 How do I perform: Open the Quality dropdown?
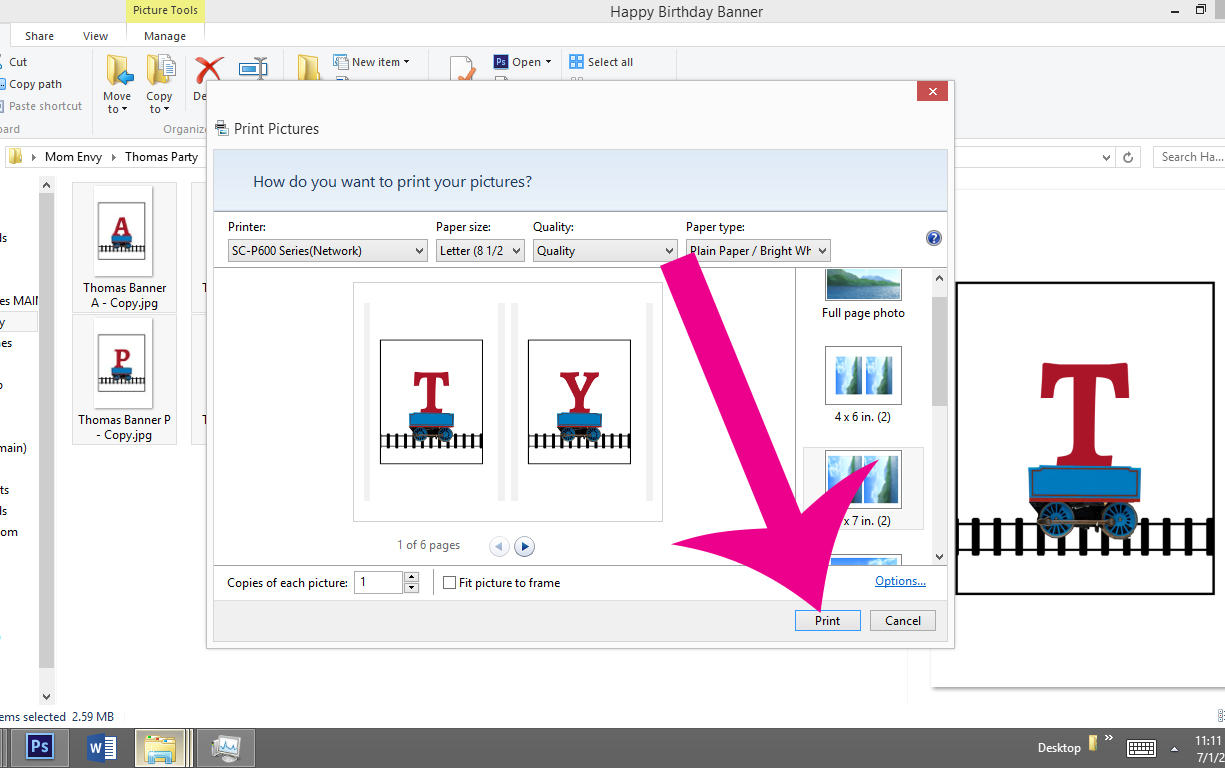(605, 251)
